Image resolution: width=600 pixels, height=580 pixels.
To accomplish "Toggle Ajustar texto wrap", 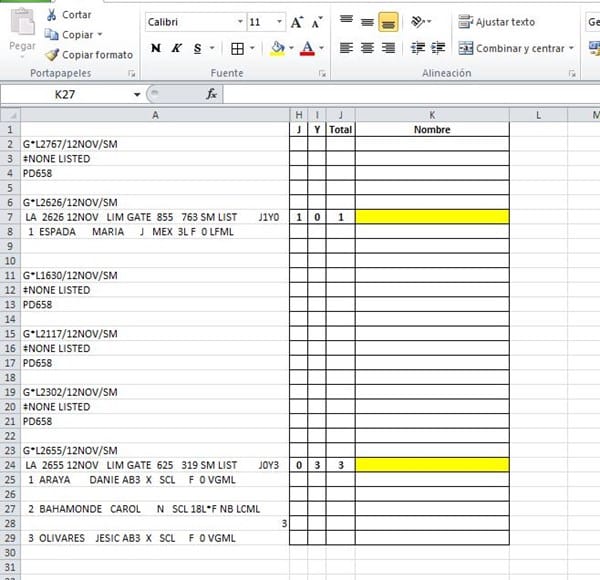I will click(x=497, y=22).
